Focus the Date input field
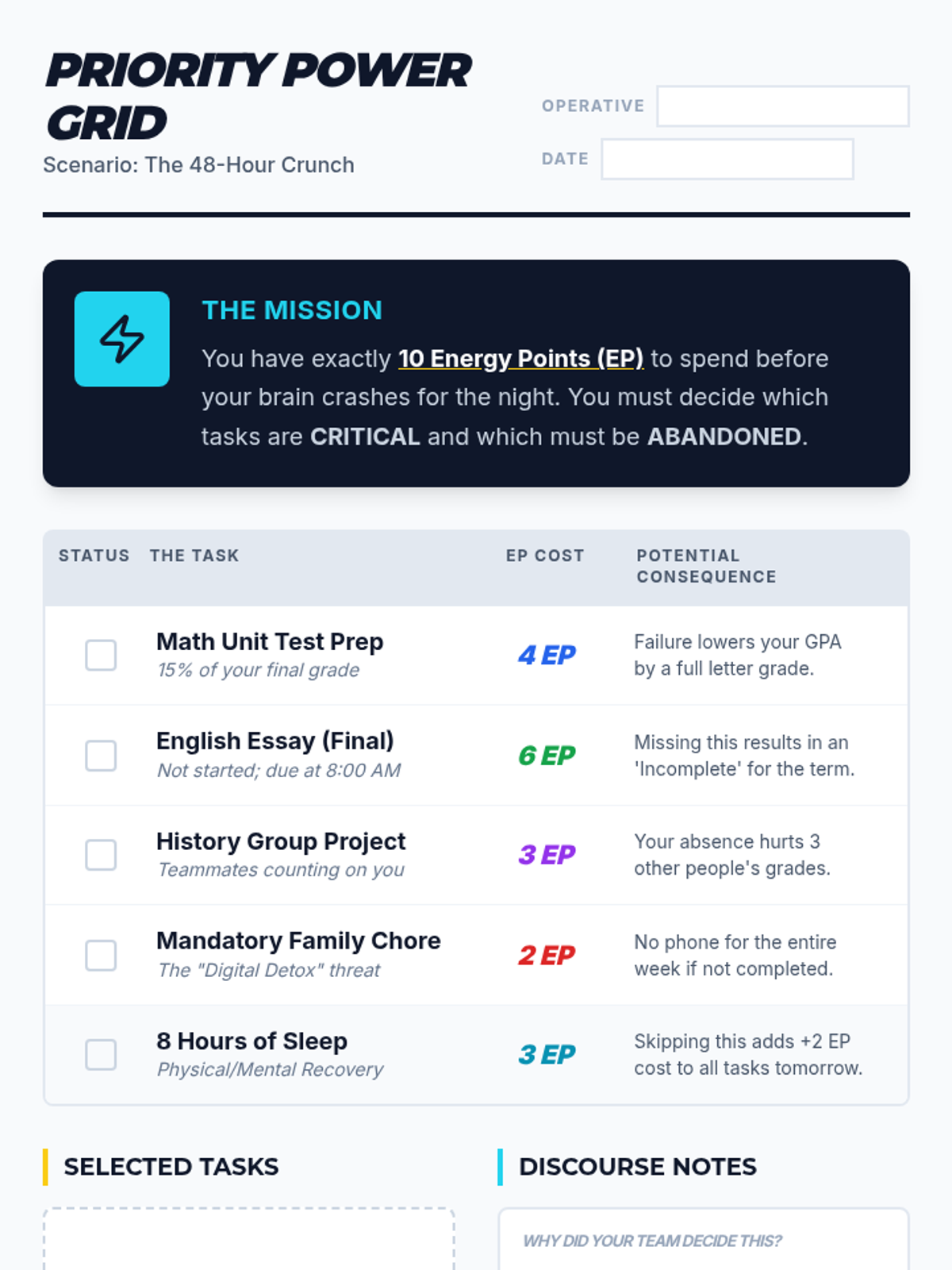This screenshot has width=952, height=1270. pyautogui.click(x=727, y=160)
